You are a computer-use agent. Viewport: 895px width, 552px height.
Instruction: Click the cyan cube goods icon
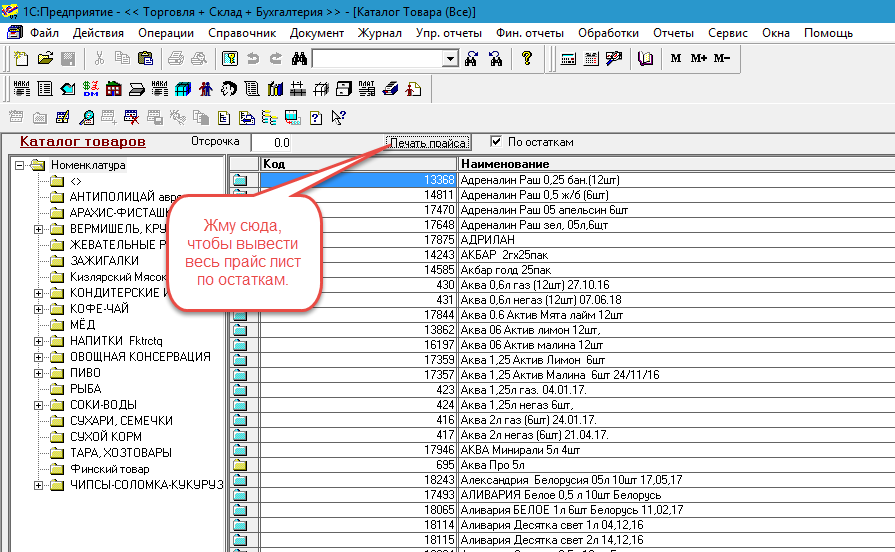coord(183,89)
